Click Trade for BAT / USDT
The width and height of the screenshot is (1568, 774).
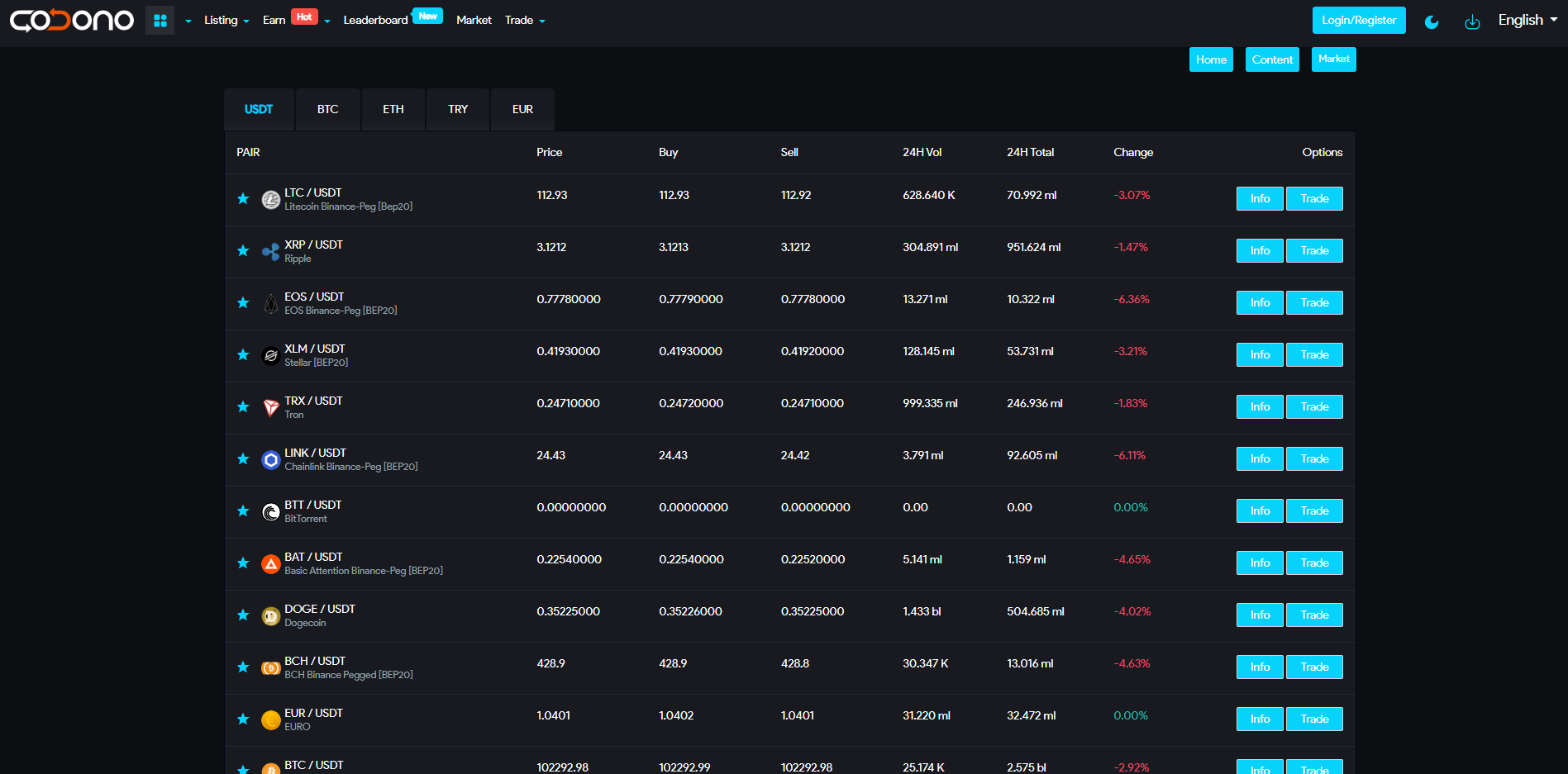tap(1314, 563)
